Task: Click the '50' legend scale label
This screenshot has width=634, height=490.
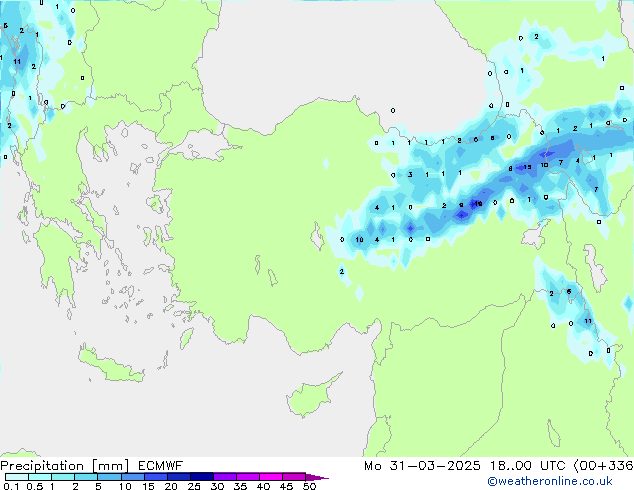Action: 309,486
